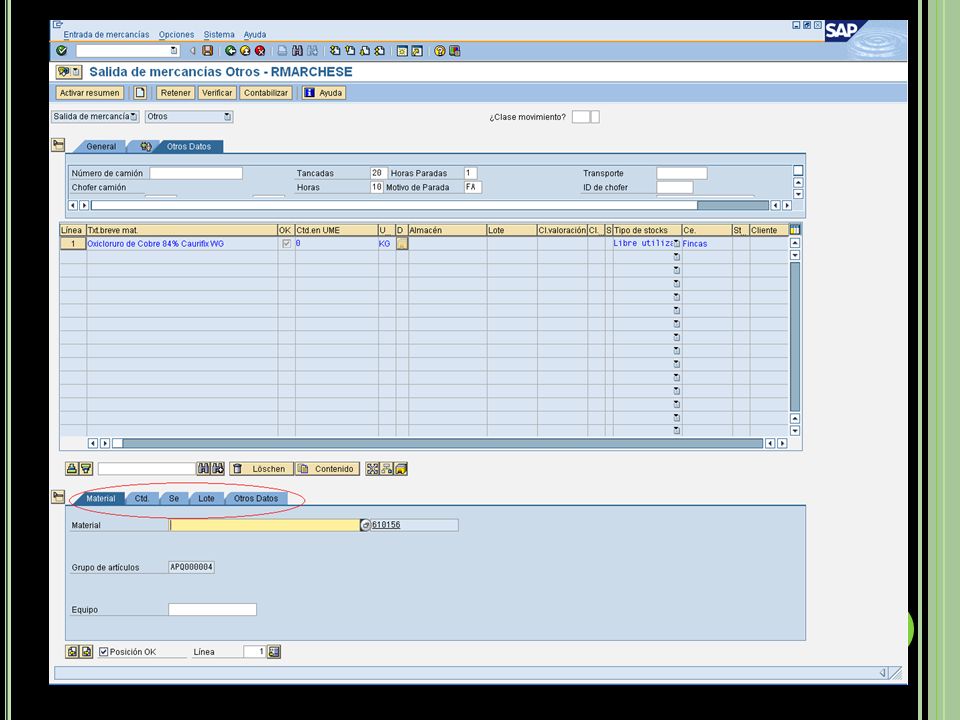Click the hierarchy icon right of Contenido
This screenshot has width=960, height=720.
[x=387, y=469]
